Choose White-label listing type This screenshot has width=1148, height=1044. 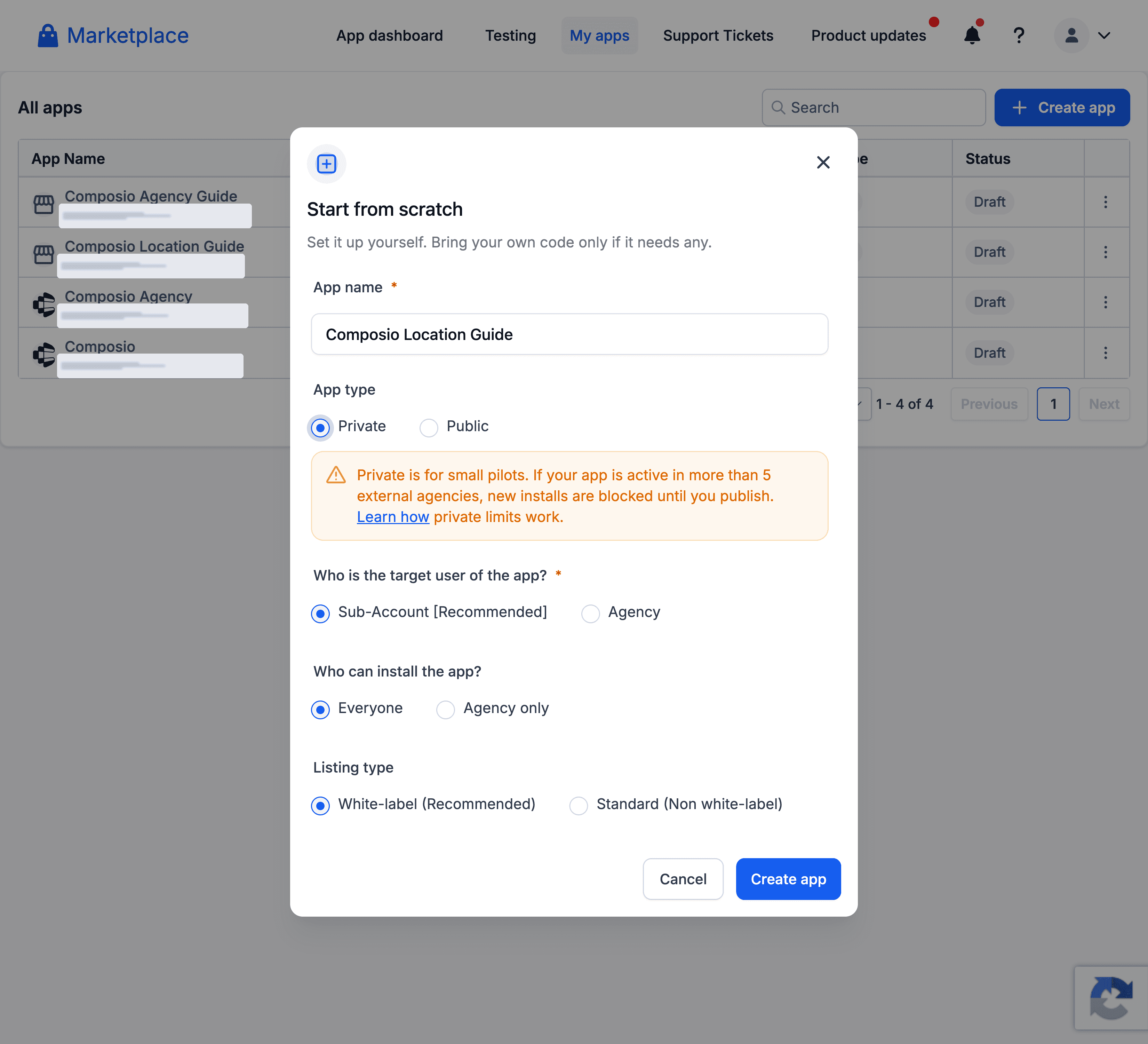(x=321, y=805)
